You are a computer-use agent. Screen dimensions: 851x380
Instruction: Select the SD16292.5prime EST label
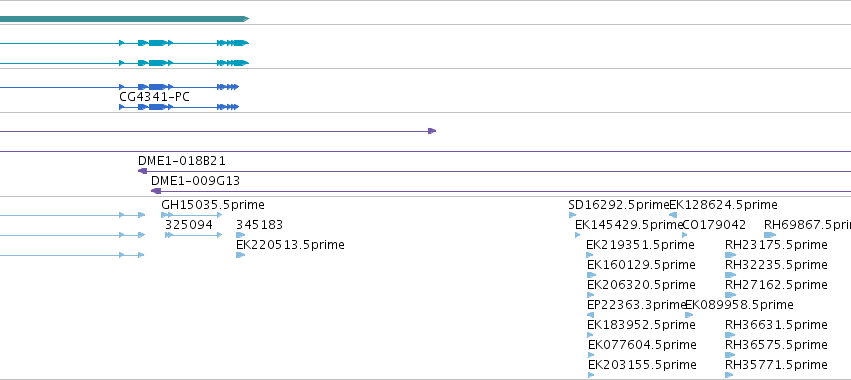[619, 205]
